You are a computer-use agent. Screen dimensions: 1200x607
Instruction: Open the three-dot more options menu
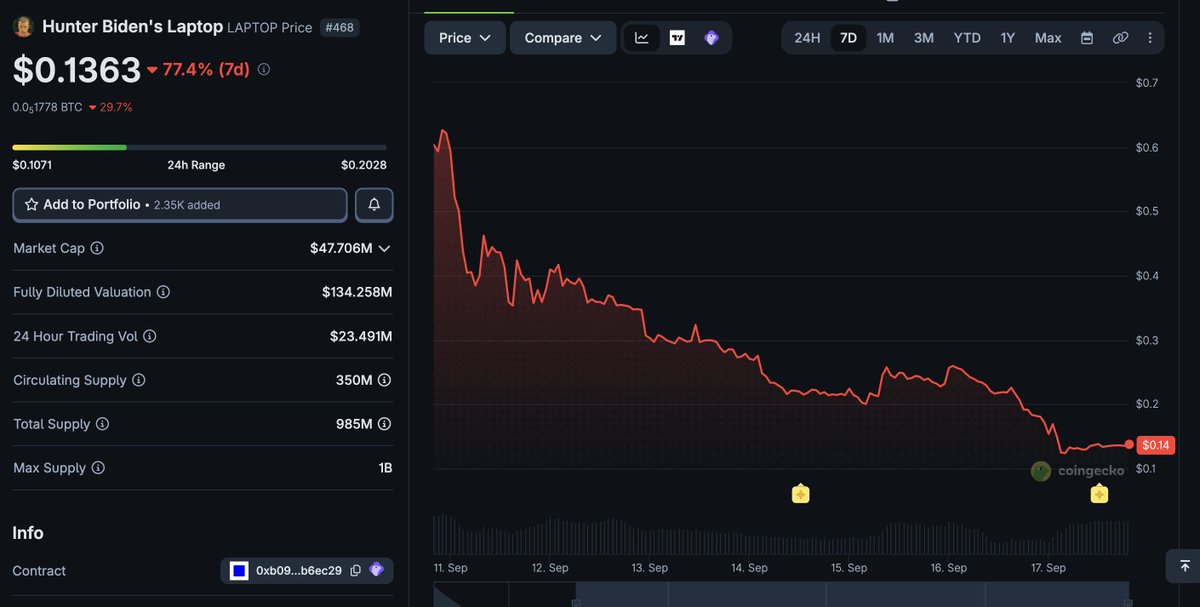click(x=1150, y=38)
